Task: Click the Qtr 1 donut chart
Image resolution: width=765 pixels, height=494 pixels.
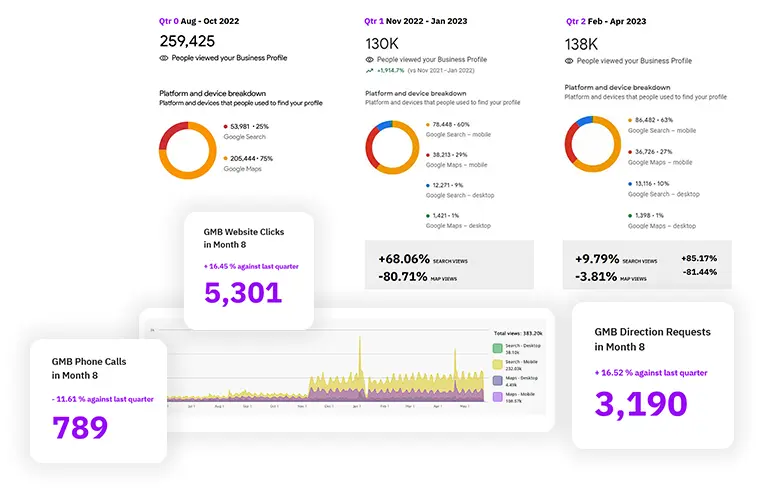Action: (392, 147)
